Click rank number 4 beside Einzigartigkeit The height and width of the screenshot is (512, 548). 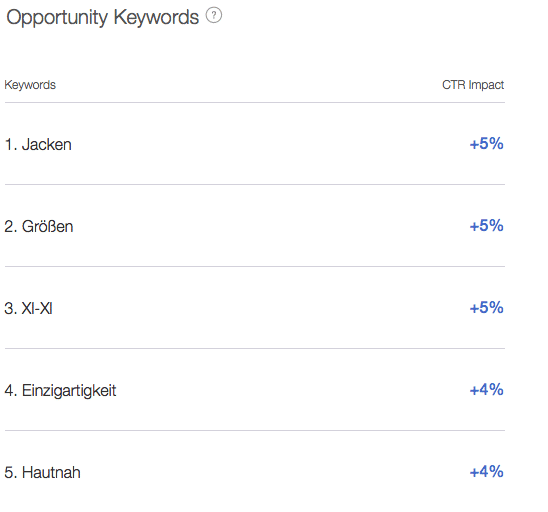pyautogui.click(x=11, y=390)
